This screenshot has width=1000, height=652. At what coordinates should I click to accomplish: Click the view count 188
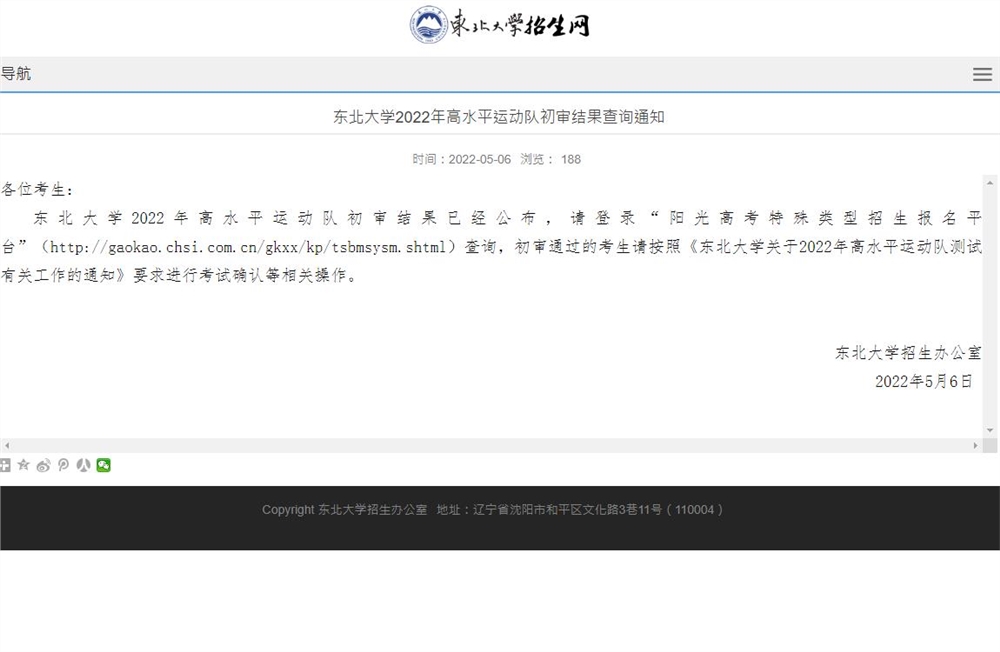(571, 159)
